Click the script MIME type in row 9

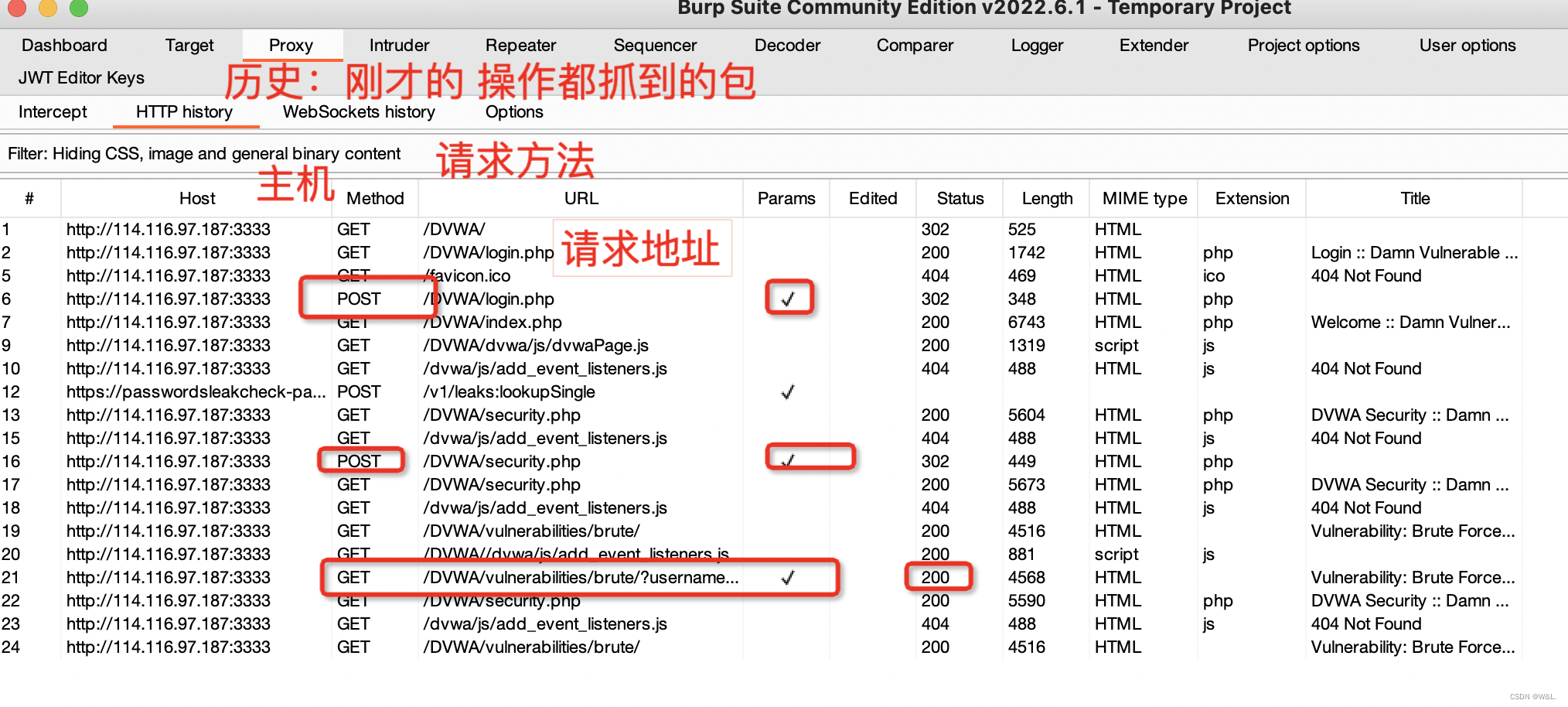[x=1116, y=346]
